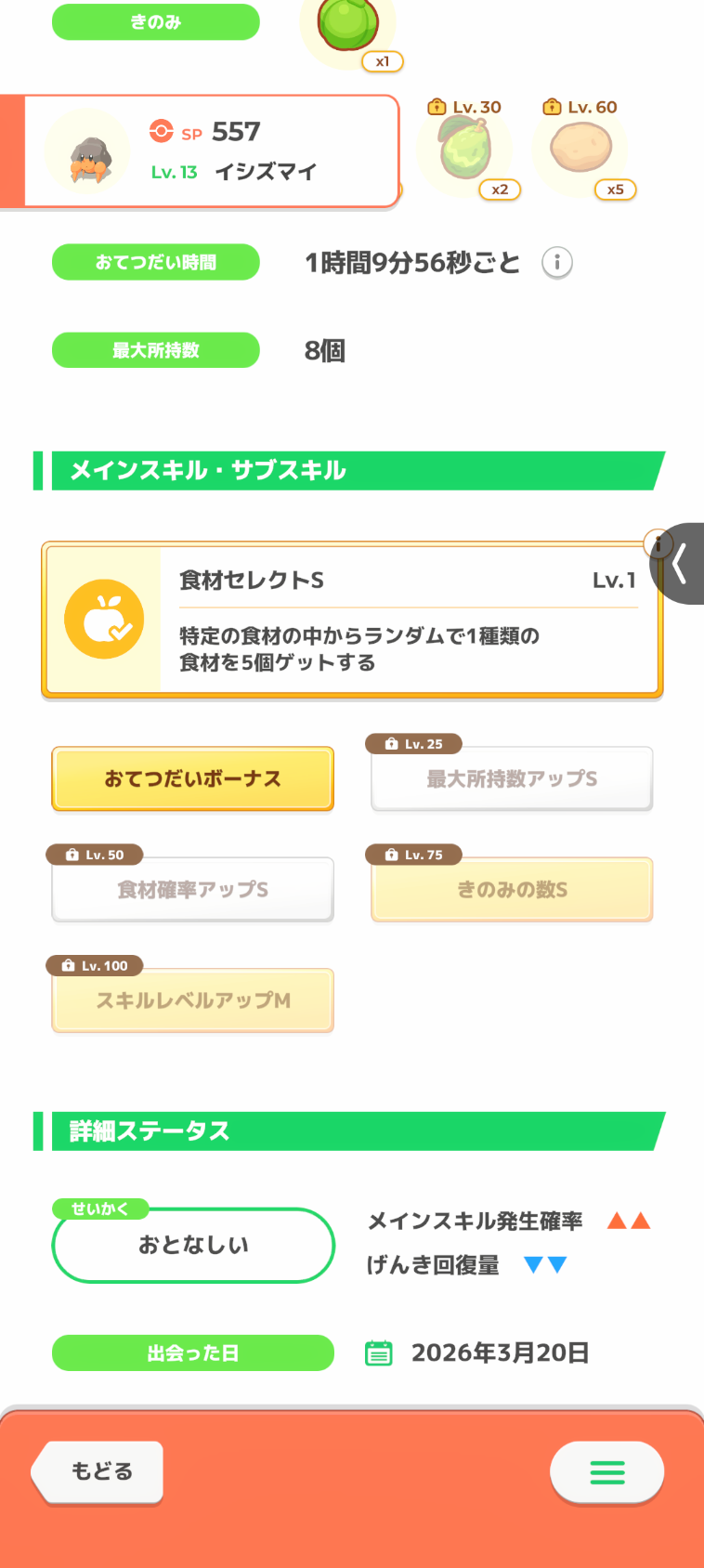Tap the Lv. 60 locked potato icon
The height and width of the screenshot is (1568, 704).
pyautogui.click(x=580, y=149)
